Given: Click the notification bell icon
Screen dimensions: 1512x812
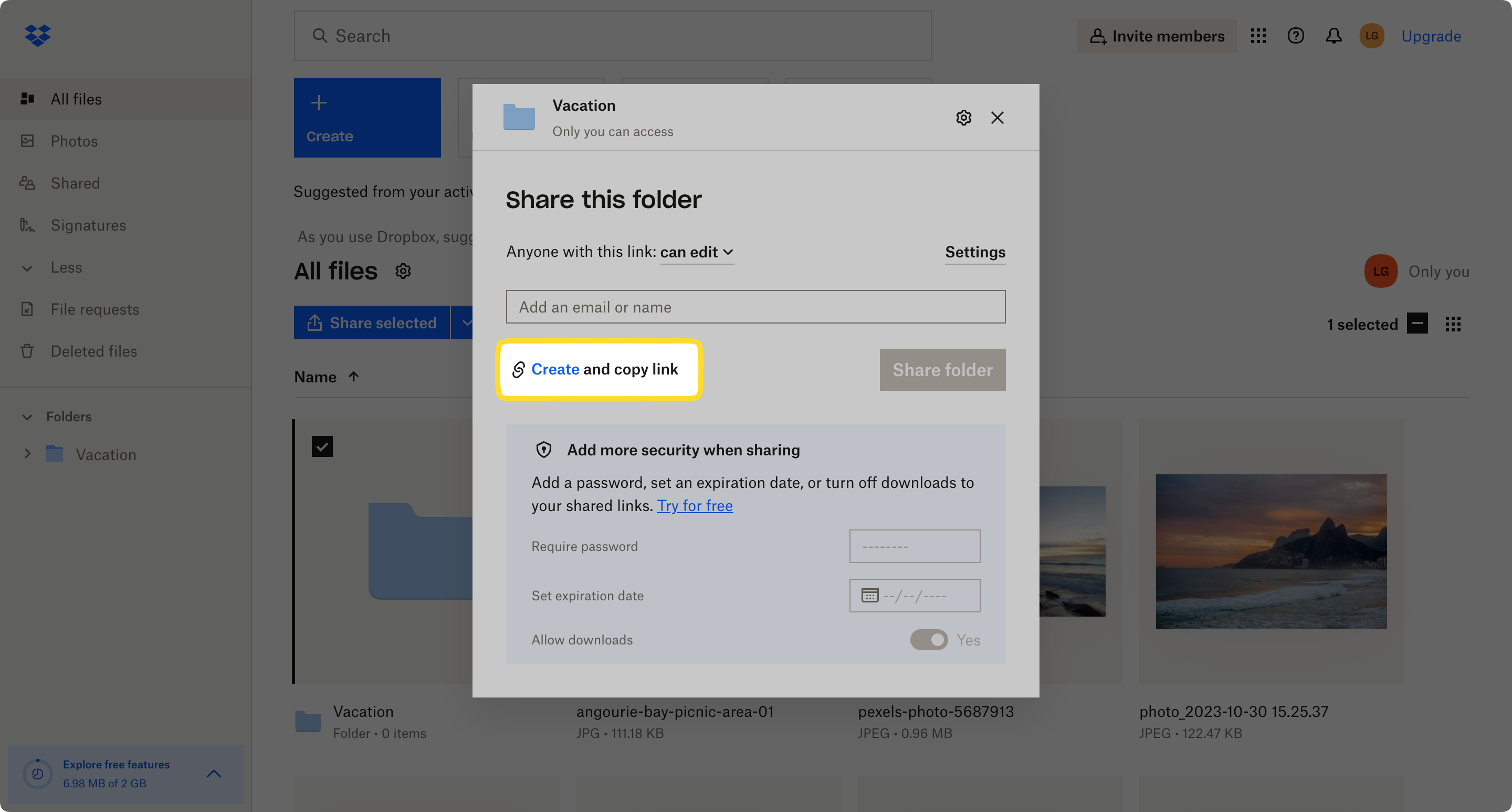Looking at the screenshot, I should [1333, 35].
